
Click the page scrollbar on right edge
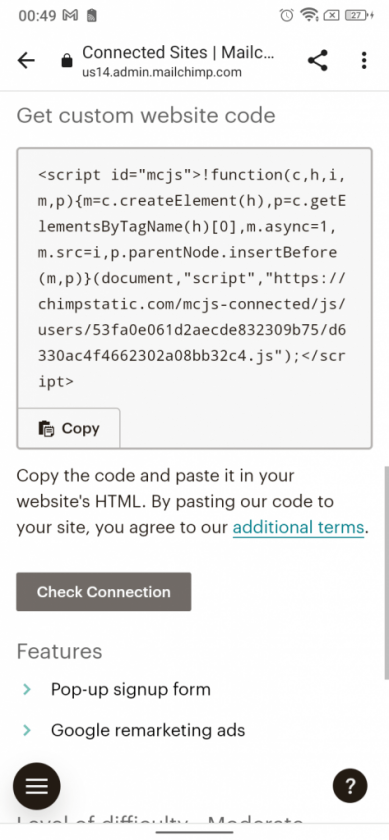[x=385, y=572]
